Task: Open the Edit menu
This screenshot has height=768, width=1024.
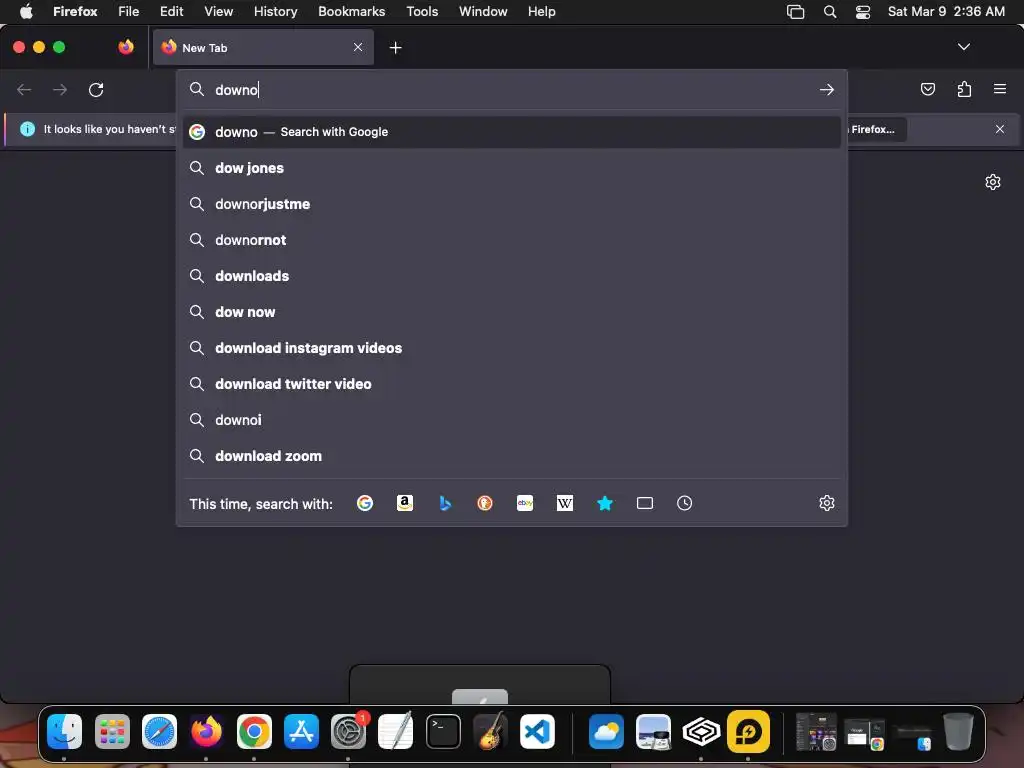Action: (172, 11)
